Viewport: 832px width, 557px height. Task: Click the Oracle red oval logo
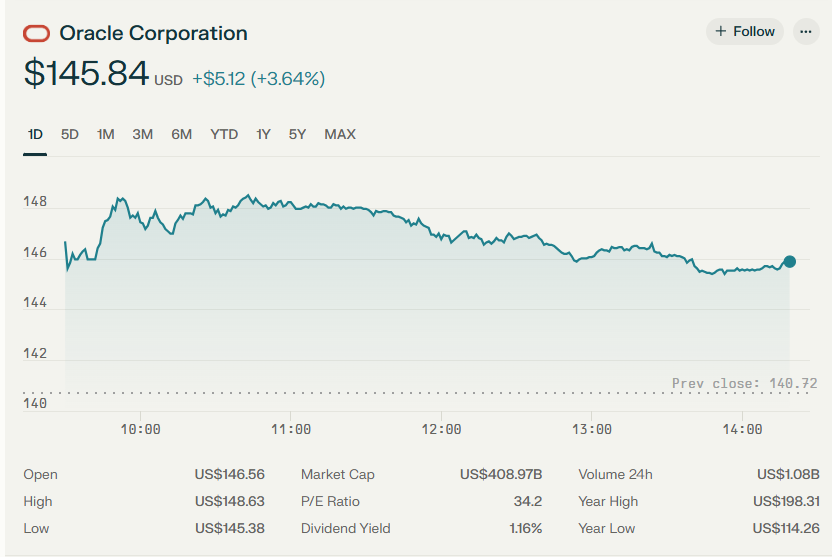pos(36,33)
